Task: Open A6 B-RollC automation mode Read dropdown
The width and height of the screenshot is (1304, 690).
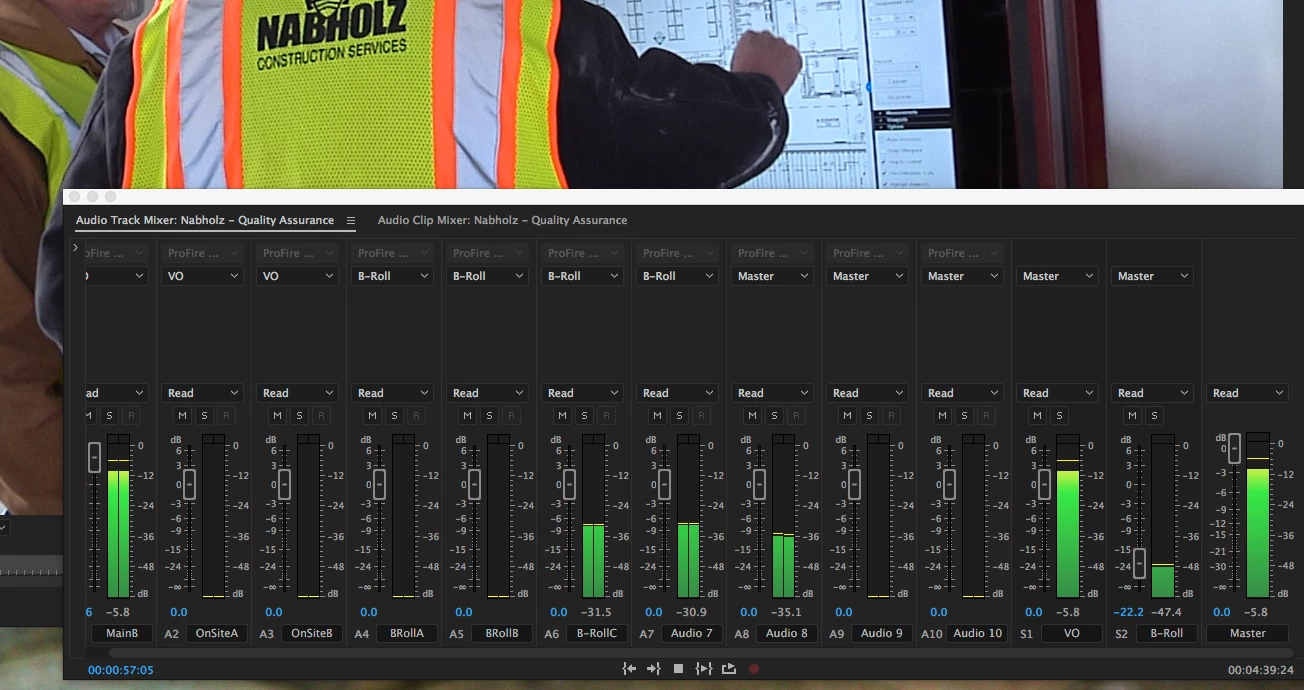Action: 583,393
